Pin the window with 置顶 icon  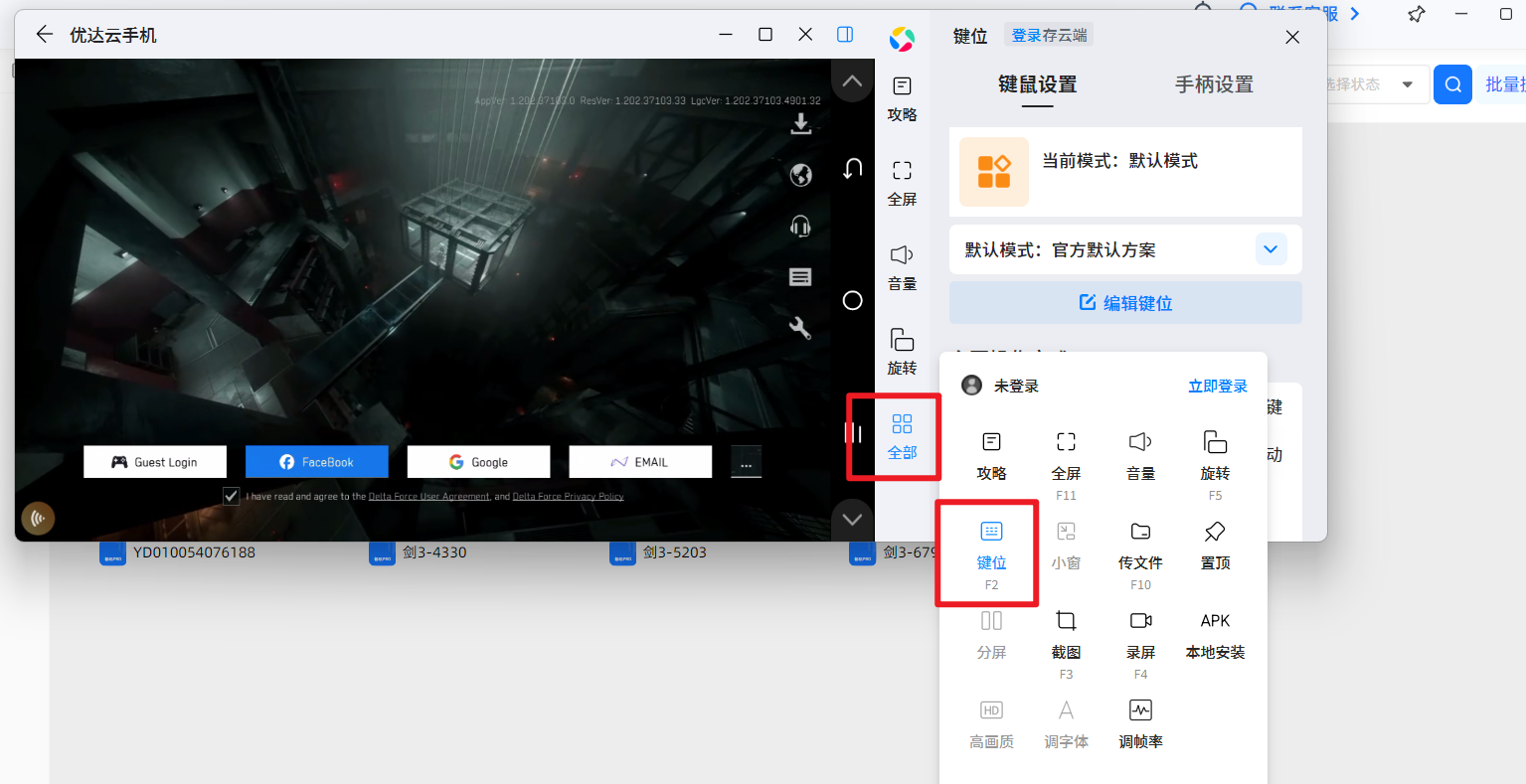pyautogui.click(x=1215, y=533)
